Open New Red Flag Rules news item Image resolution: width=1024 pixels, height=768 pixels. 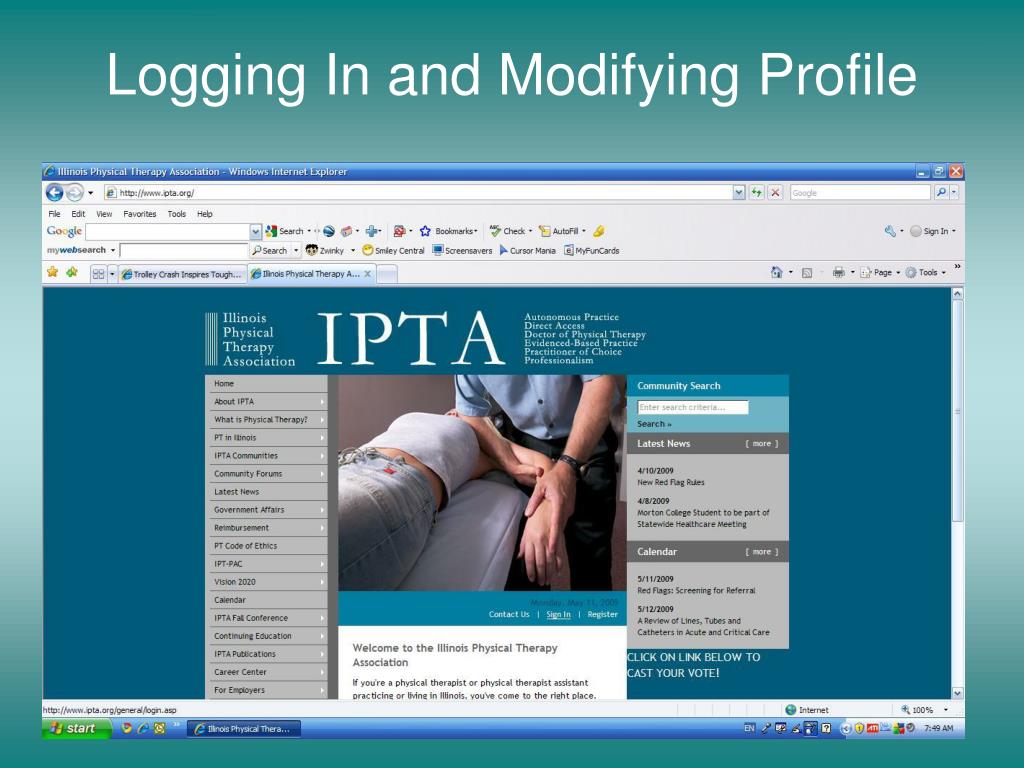(671, 483)
